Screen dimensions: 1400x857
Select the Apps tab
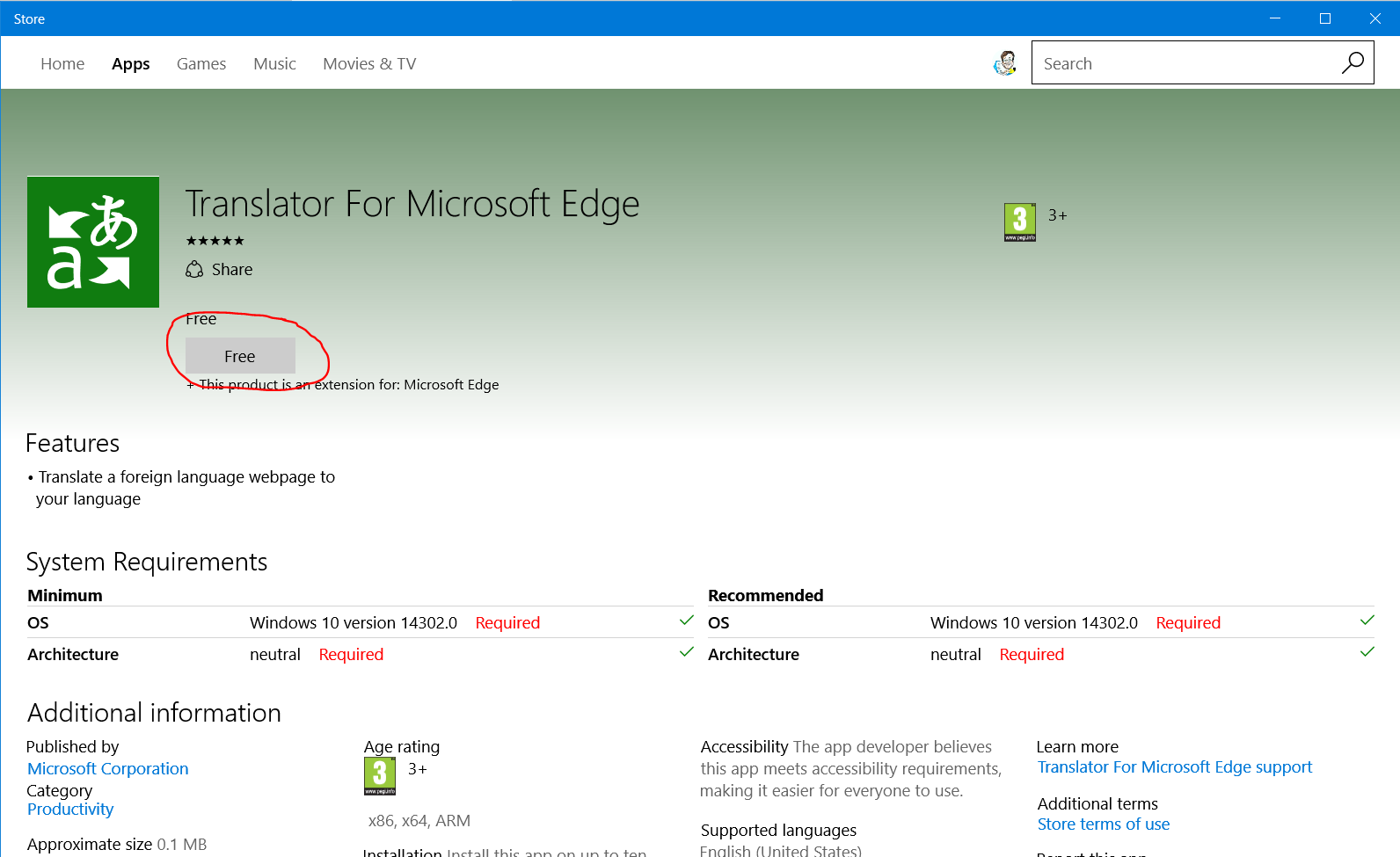[x=130, y=64]
